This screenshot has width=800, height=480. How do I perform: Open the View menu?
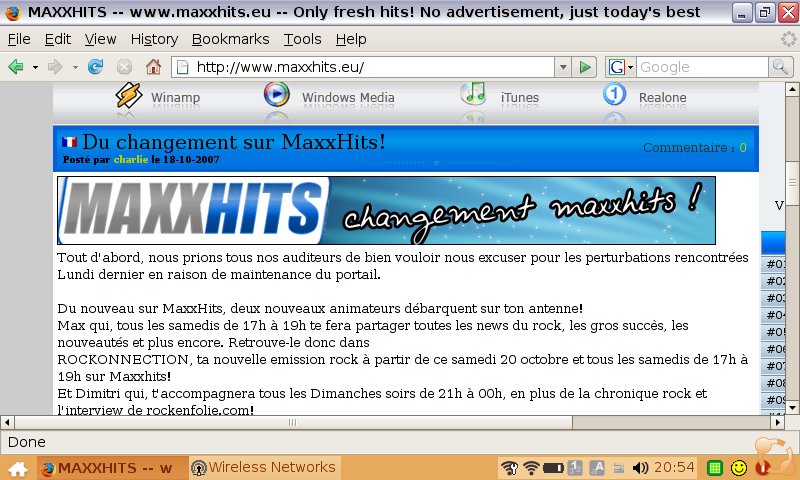point(101,39)
